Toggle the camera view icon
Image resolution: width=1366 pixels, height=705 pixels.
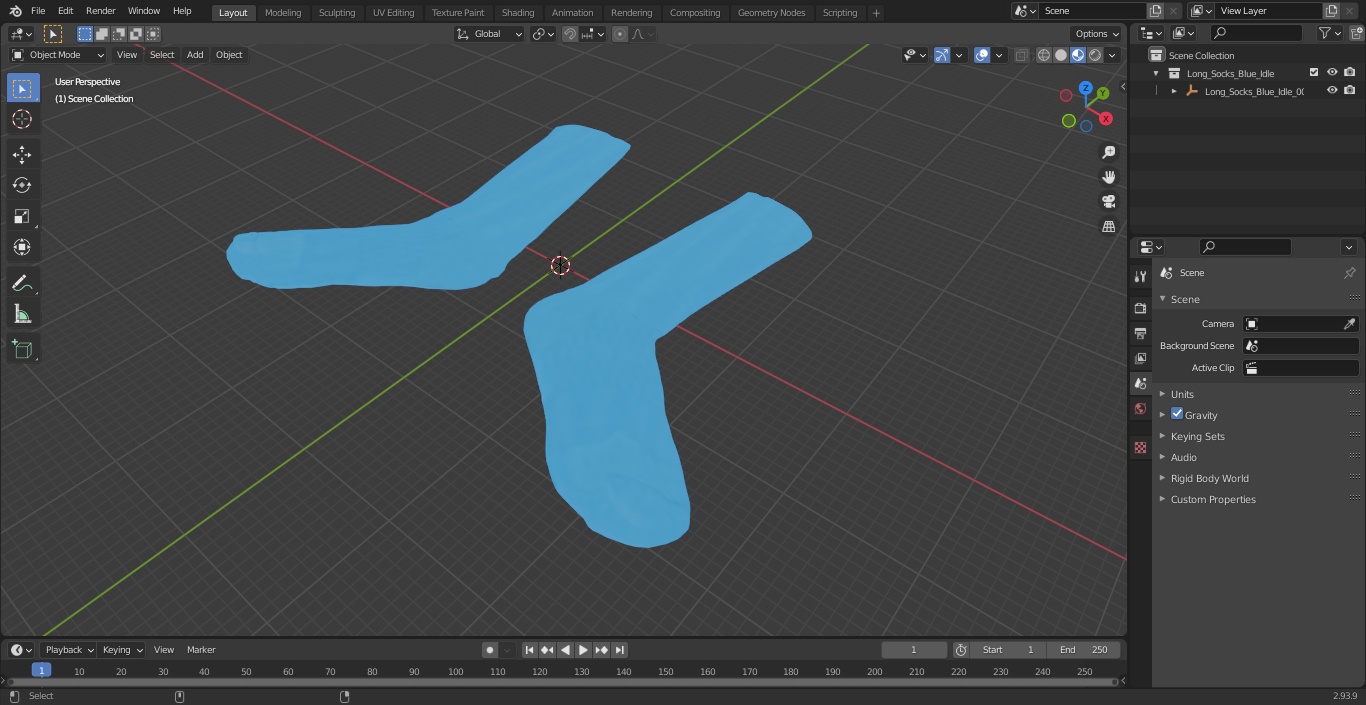click(1108, 201)
